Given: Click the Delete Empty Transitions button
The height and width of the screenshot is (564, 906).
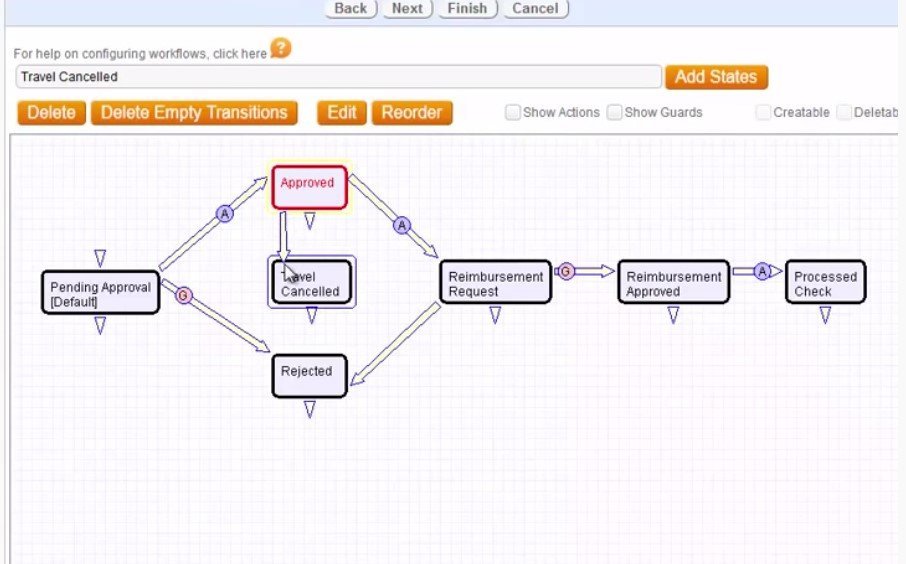Looking at the screenshot, I should (x=194, y=112).
